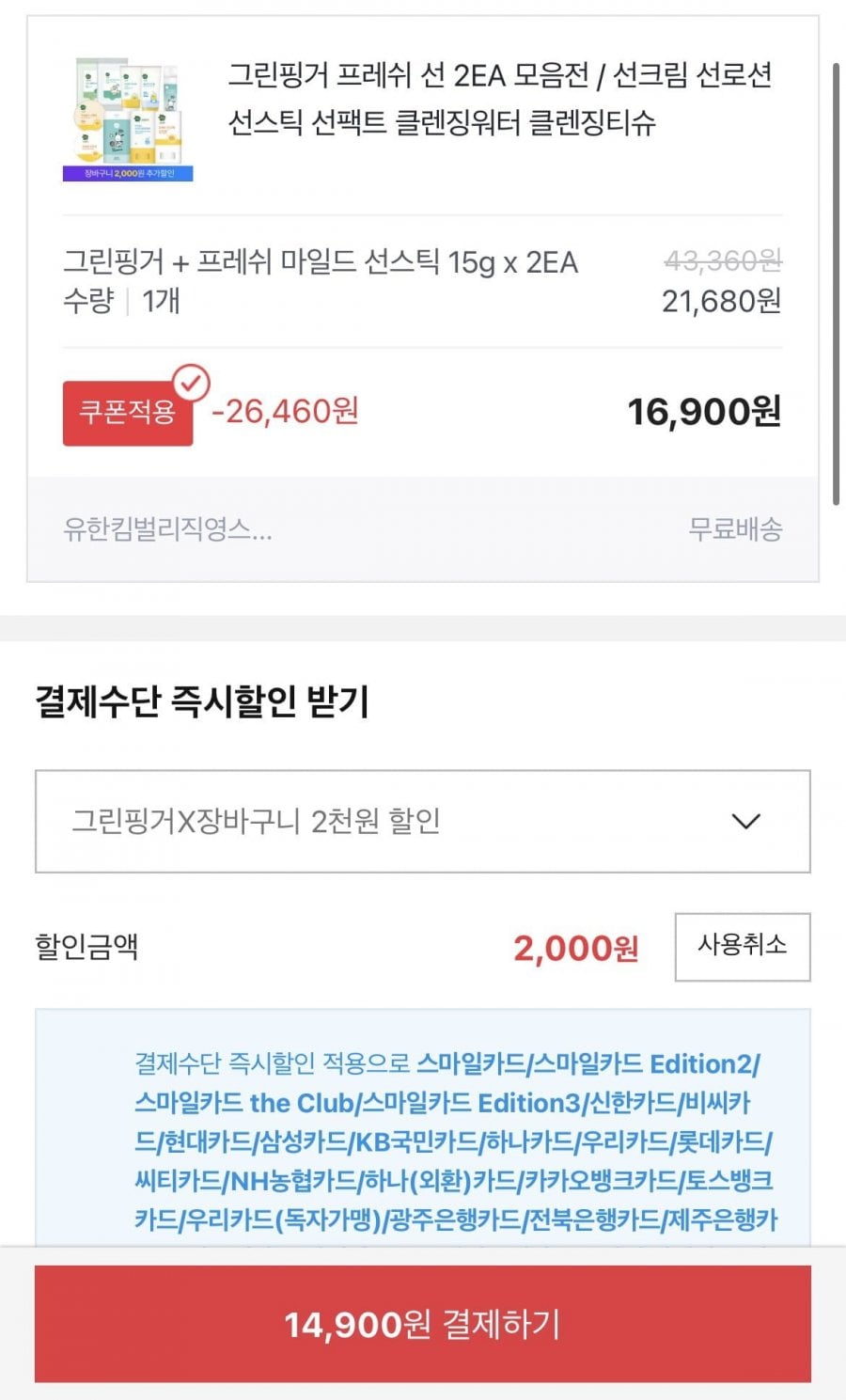846x1400 pixels.
Task: Tap the 2,000원 discount amount
Action: (x=576, y=948)
